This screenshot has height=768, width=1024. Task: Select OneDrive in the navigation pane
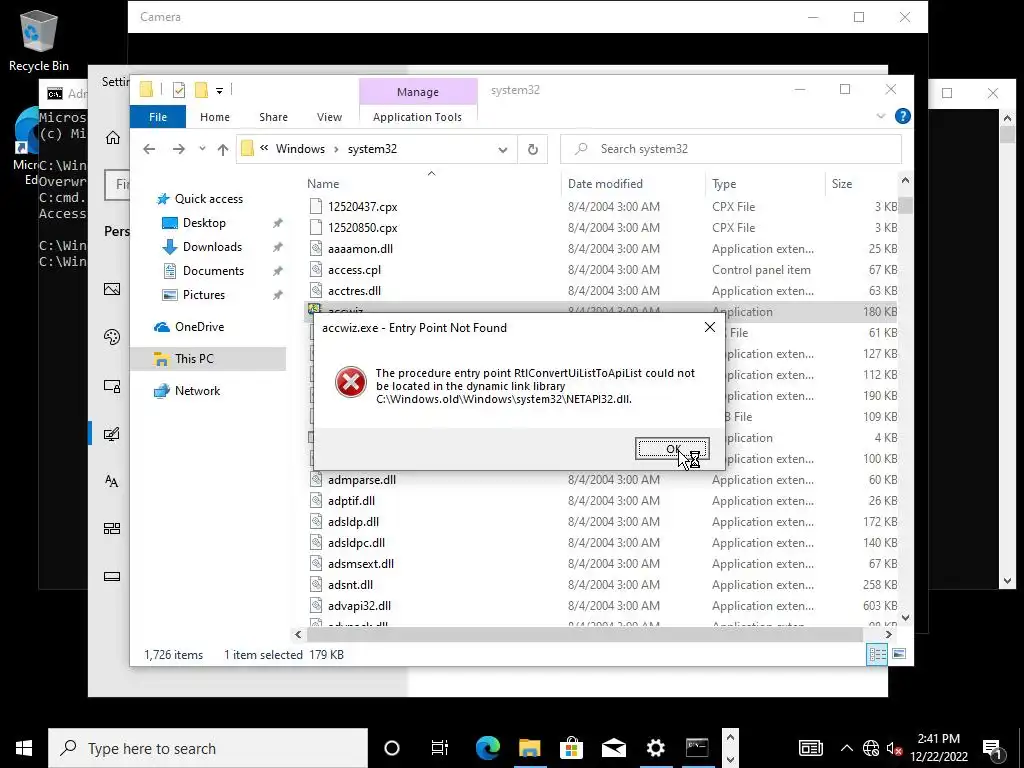pos(199,327)
